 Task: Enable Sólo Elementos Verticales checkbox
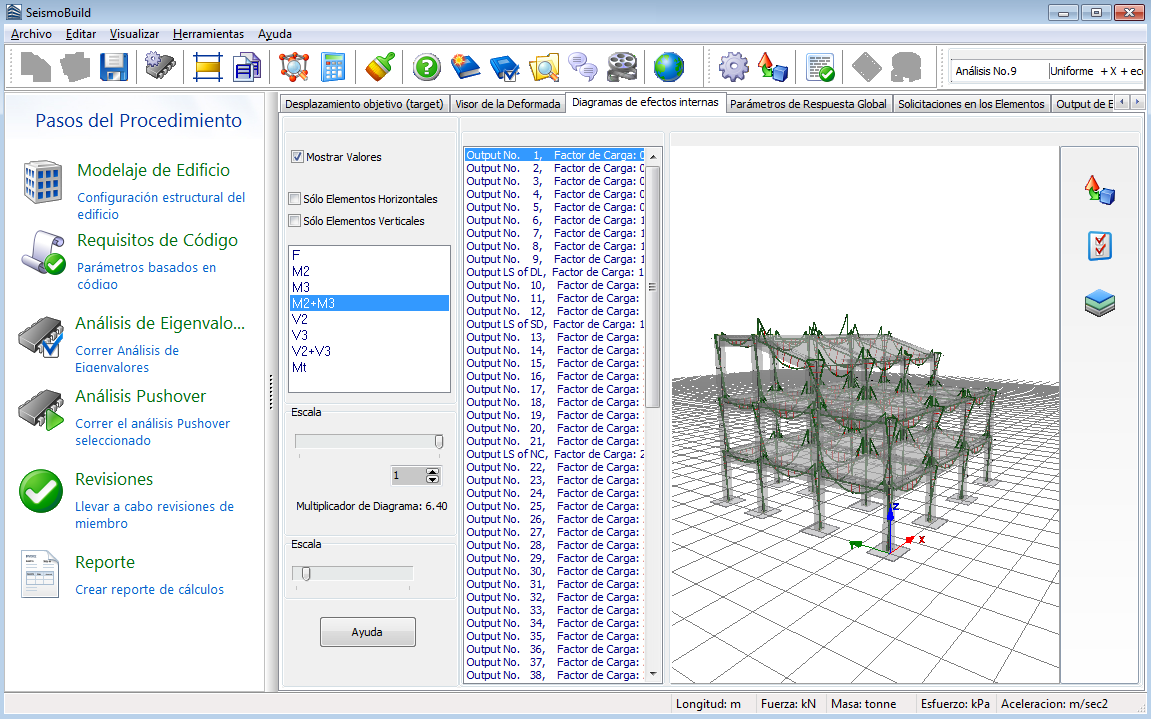[x=295, y=221]
